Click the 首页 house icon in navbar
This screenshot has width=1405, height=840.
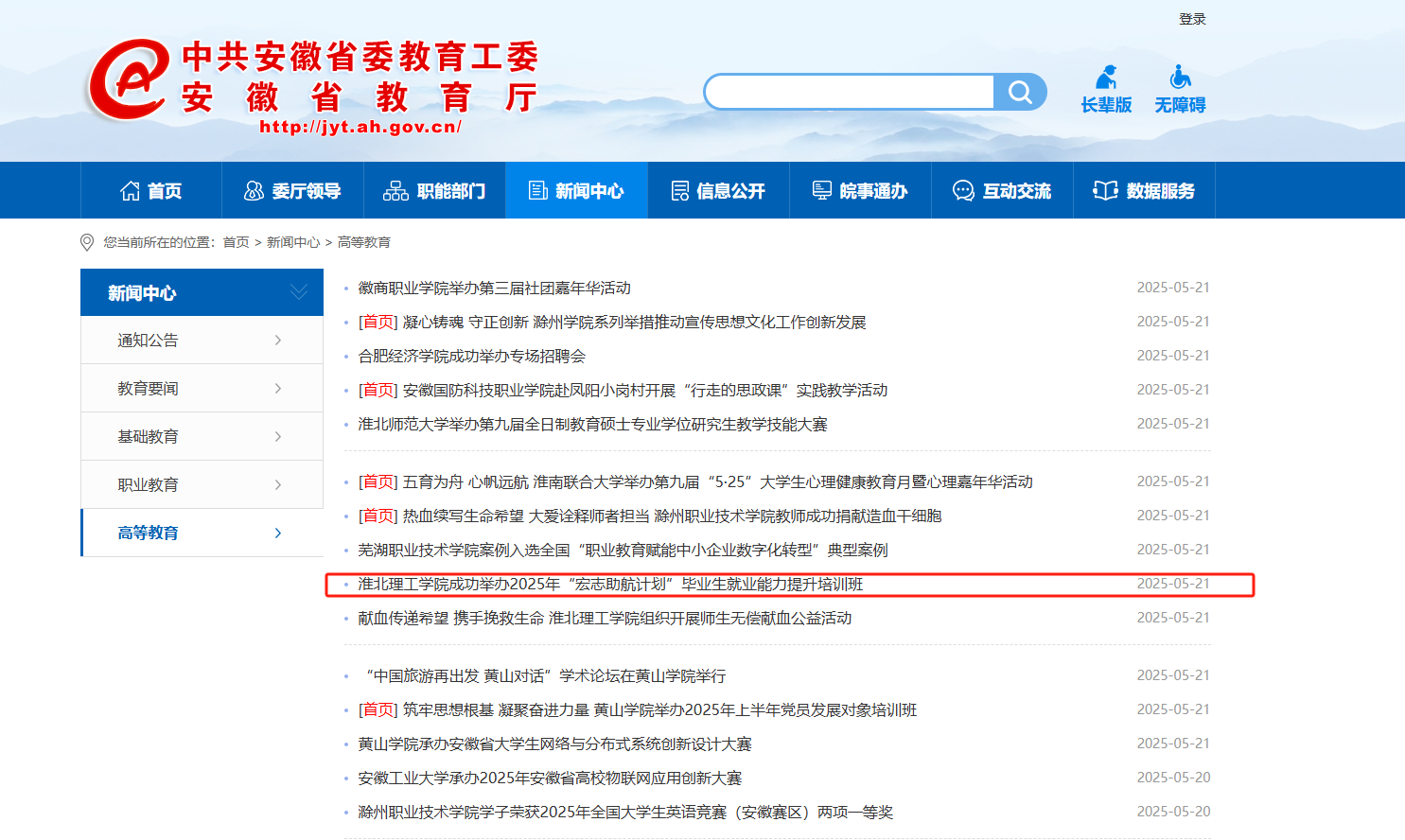(x=131, y=191)
